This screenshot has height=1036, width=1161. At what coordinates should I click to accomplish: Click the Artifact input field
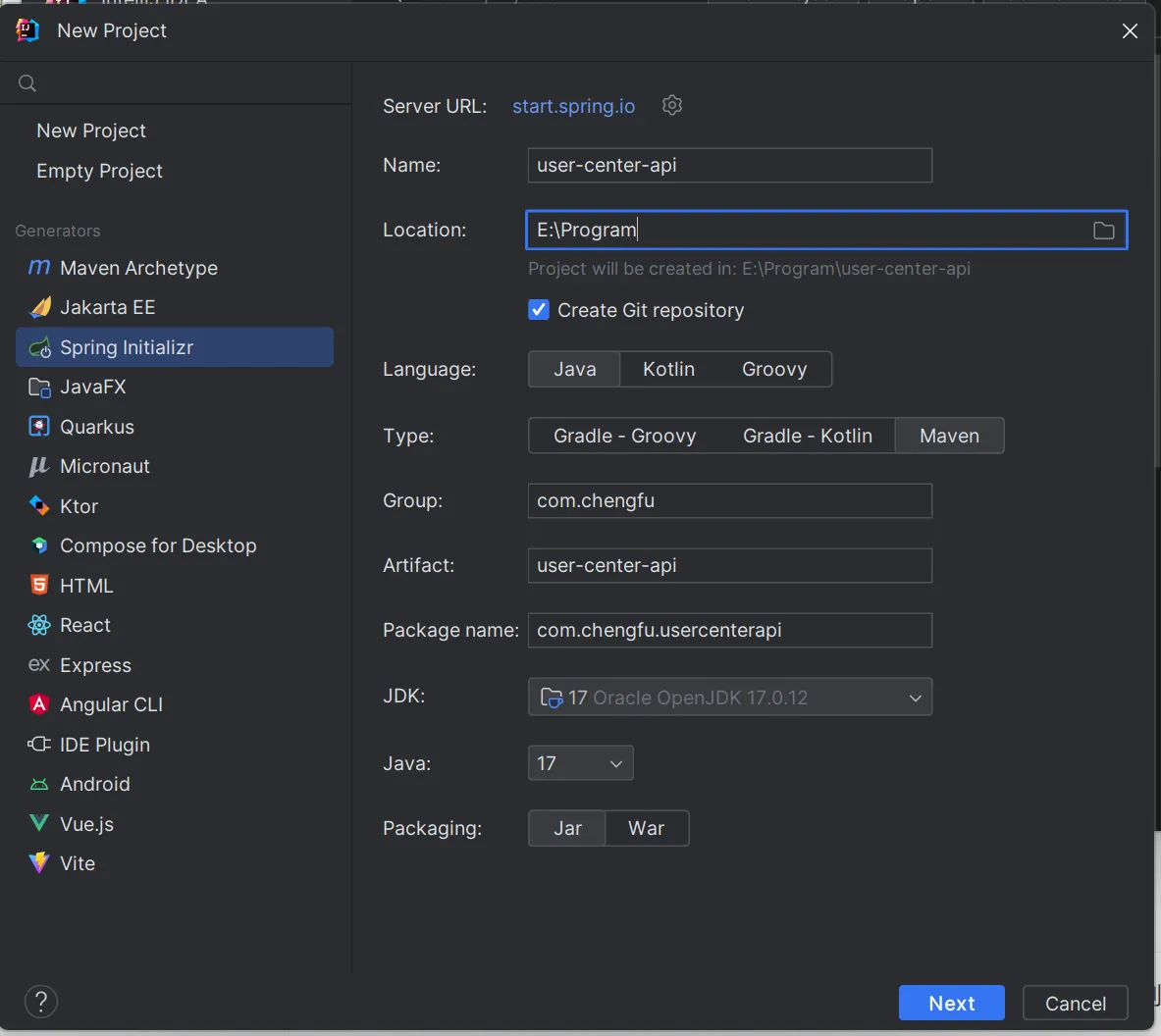(729, 565)
